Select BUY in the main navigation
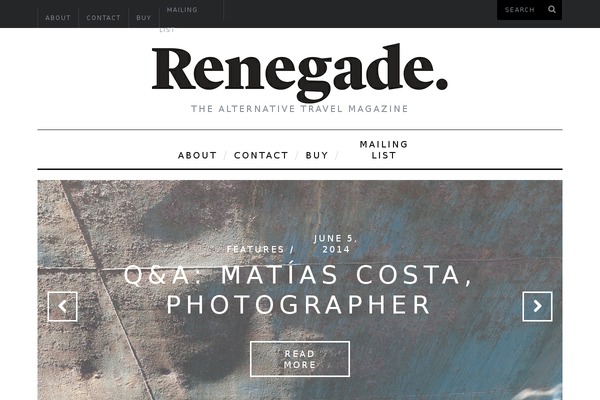 coord(317,155)
